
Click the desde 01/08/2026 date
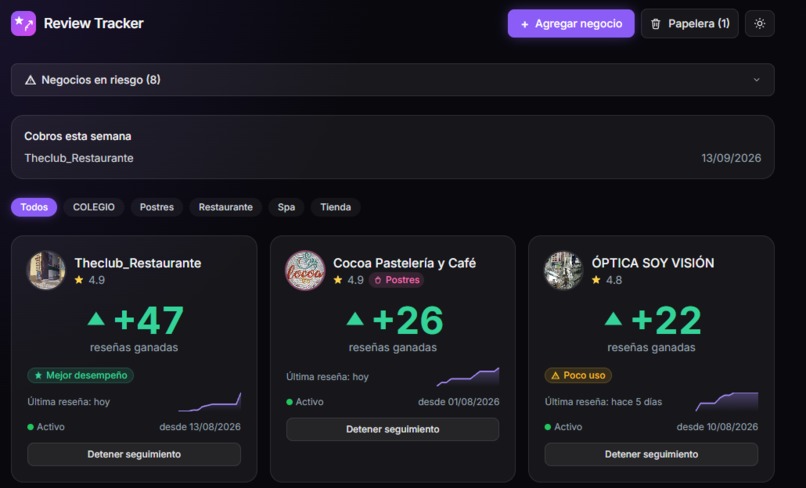click(x=459, y=402)
